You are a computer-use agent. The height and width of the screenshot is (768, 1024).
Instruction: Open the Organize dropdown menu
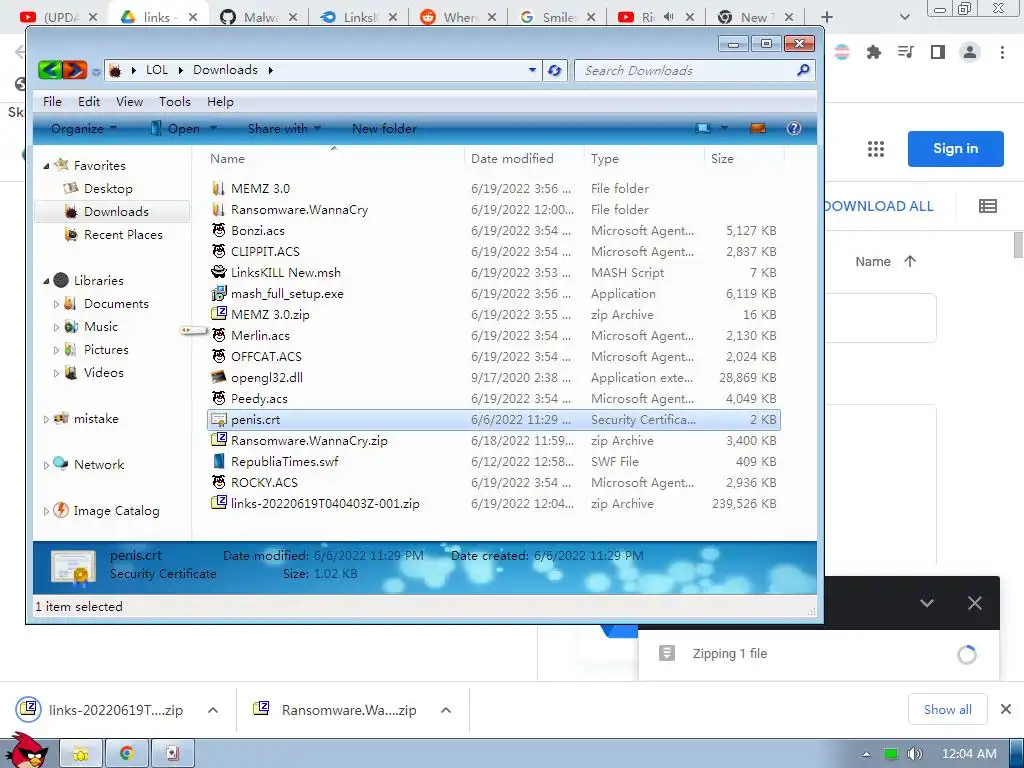tap(83, 129)
